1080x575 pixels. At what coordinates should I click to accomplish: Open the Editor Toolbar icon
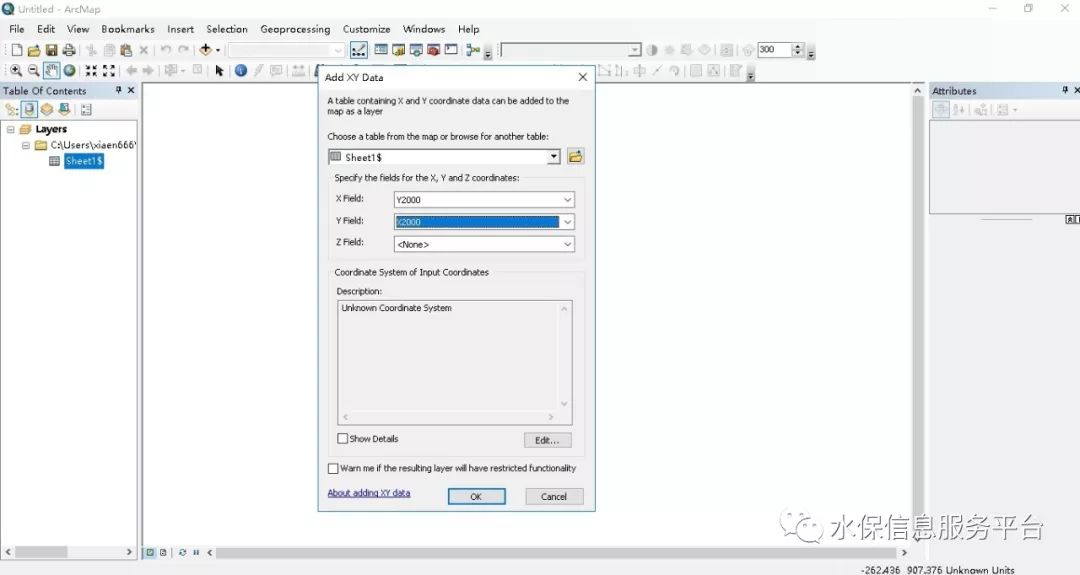[359, 50]
